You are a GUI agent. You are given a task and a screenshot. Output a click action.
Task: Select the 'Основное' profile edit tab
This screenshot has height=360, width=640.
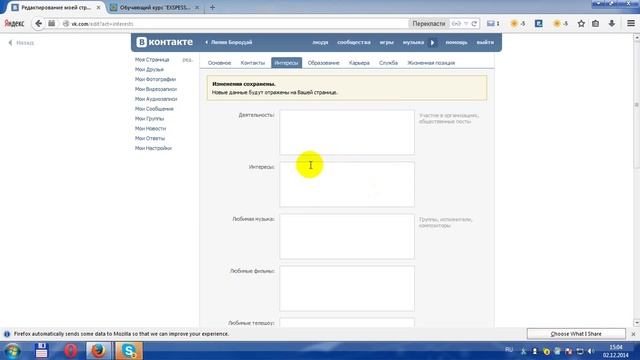point(219,63)
